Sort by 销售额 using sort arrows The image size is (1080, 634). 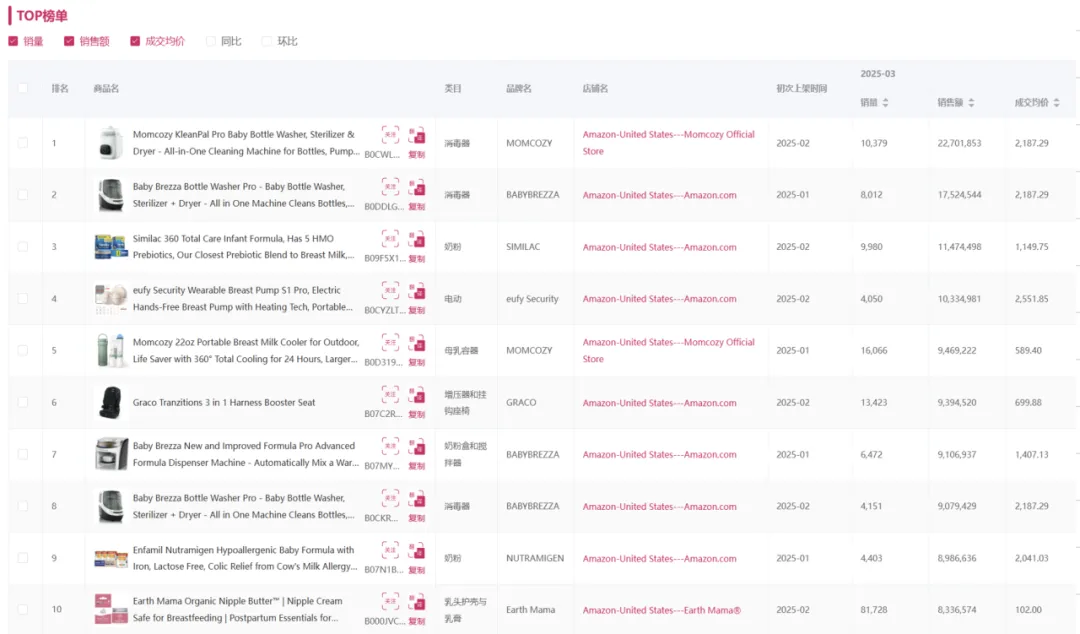(970, 103)
